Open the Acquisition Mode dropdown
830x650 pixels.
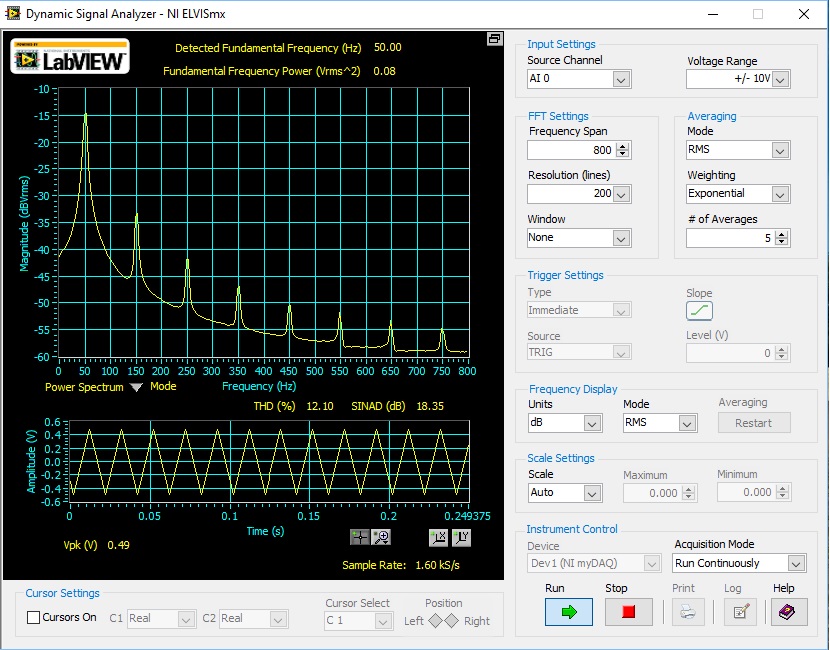795,564
